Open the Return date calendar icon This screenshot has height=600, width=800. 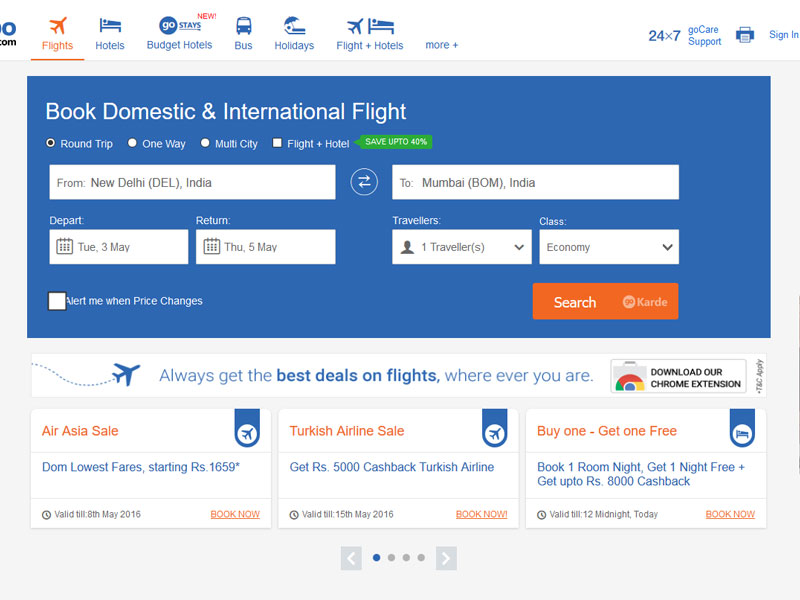tap(211, 246)
